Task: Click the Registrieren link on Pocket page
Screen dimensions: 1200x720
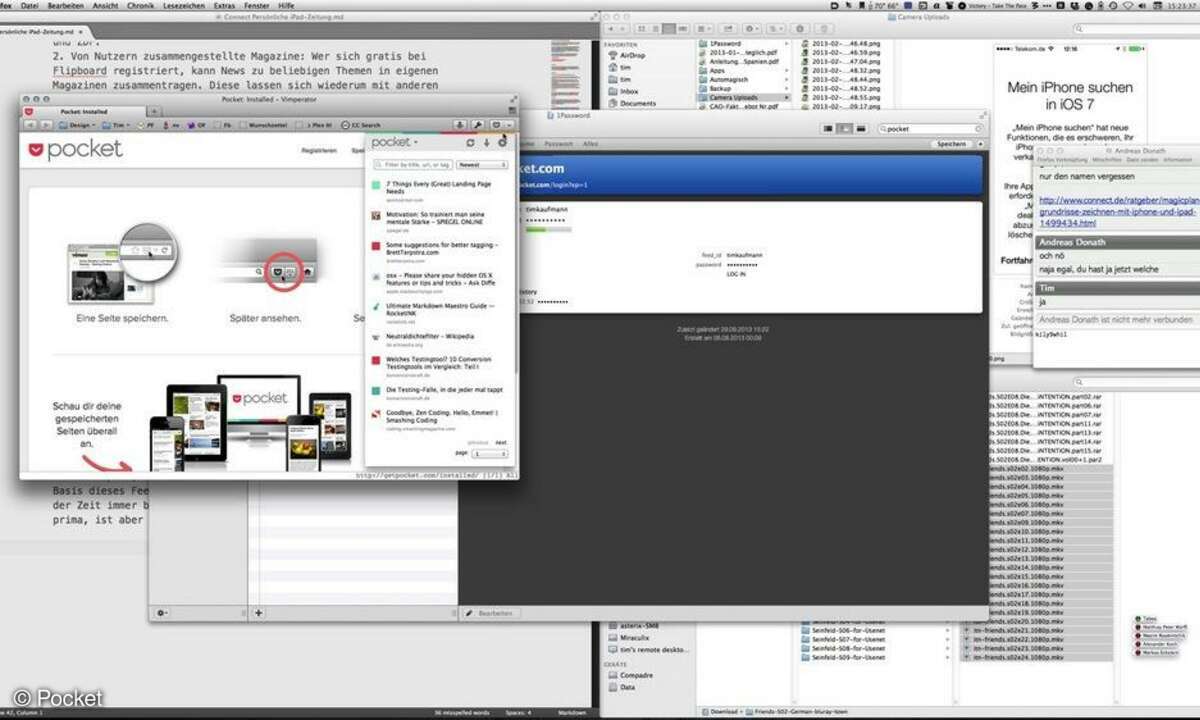Action: coord(317,150)
